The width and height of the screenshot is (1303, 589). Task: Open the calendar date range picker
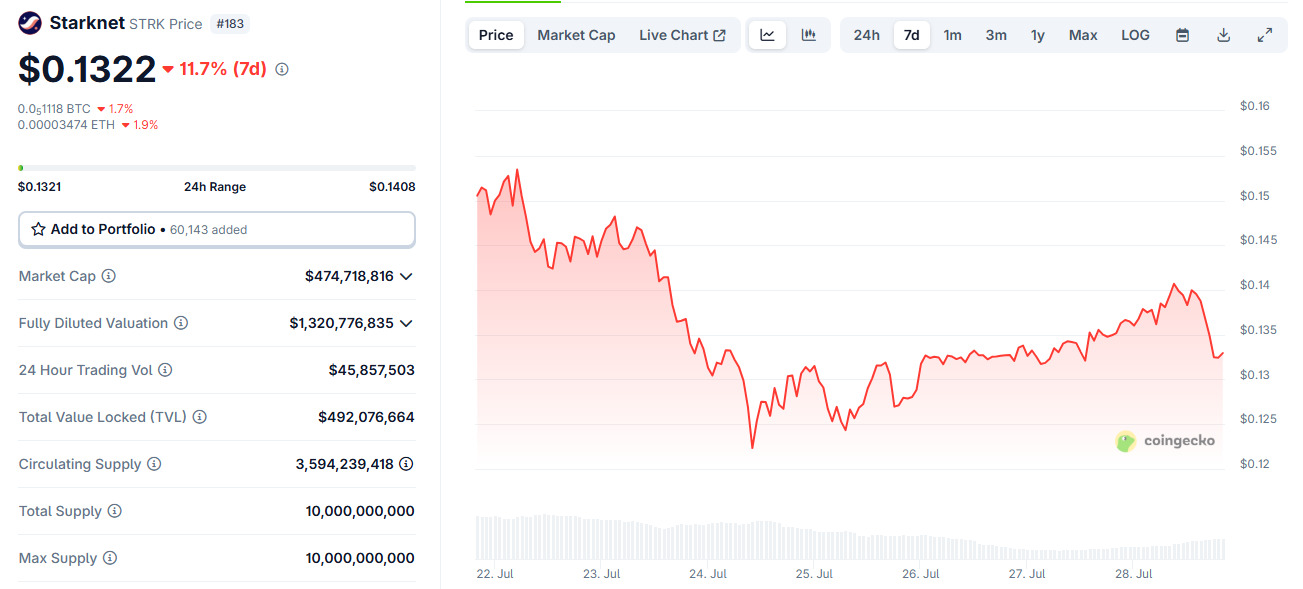tap(1182, 35)
